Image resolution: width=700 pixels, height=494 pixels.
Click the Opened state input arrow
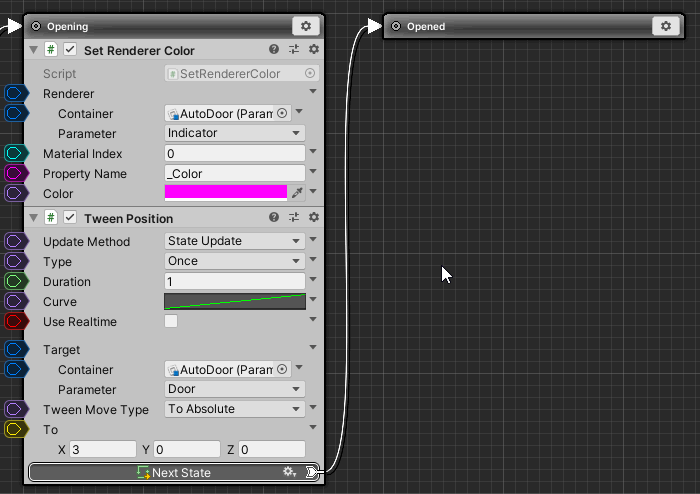(x=374, y=26)
